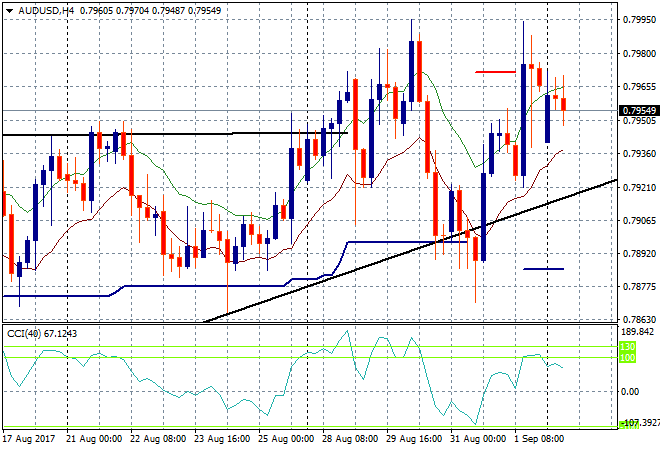This screenshot has height=450, width=660.
Task: Click the CCI 100 level label
Action: [x=627, y=358]
